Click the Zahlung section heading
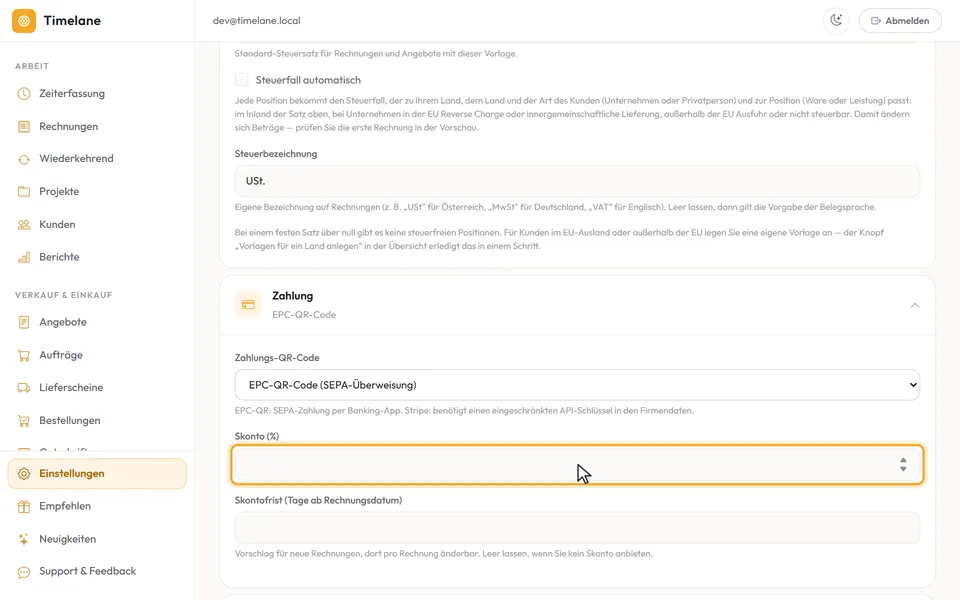This screenshot has height=600, width=960. [293, 296]
